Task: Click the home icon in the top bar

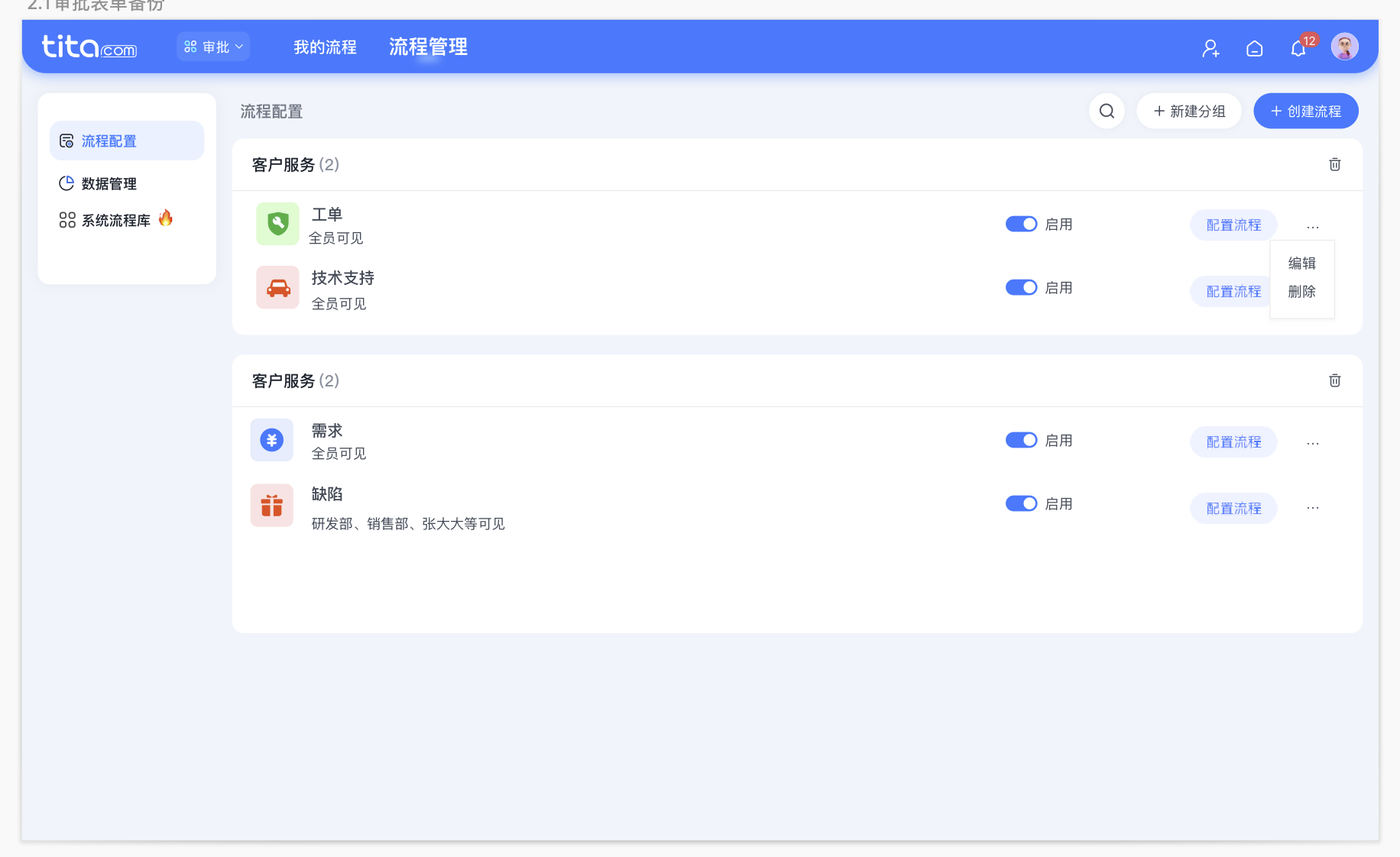Action: [x=1254, y=47]
